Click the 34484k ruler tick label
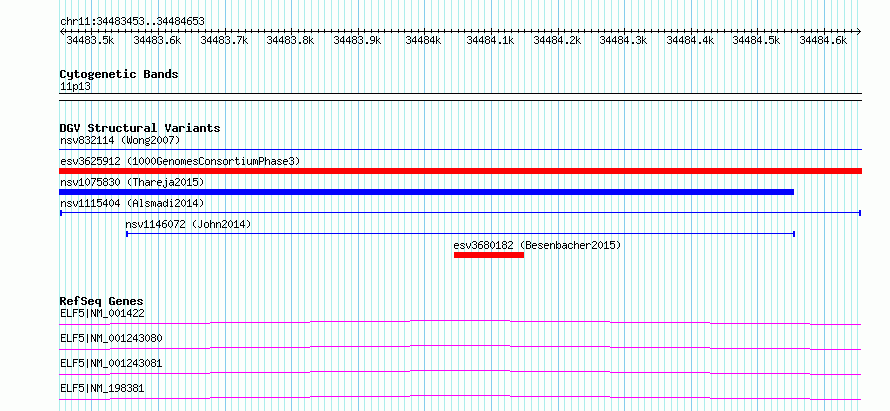Image resolution: width=890 pixels, height=411 pixels. click(x=423, y=40)
